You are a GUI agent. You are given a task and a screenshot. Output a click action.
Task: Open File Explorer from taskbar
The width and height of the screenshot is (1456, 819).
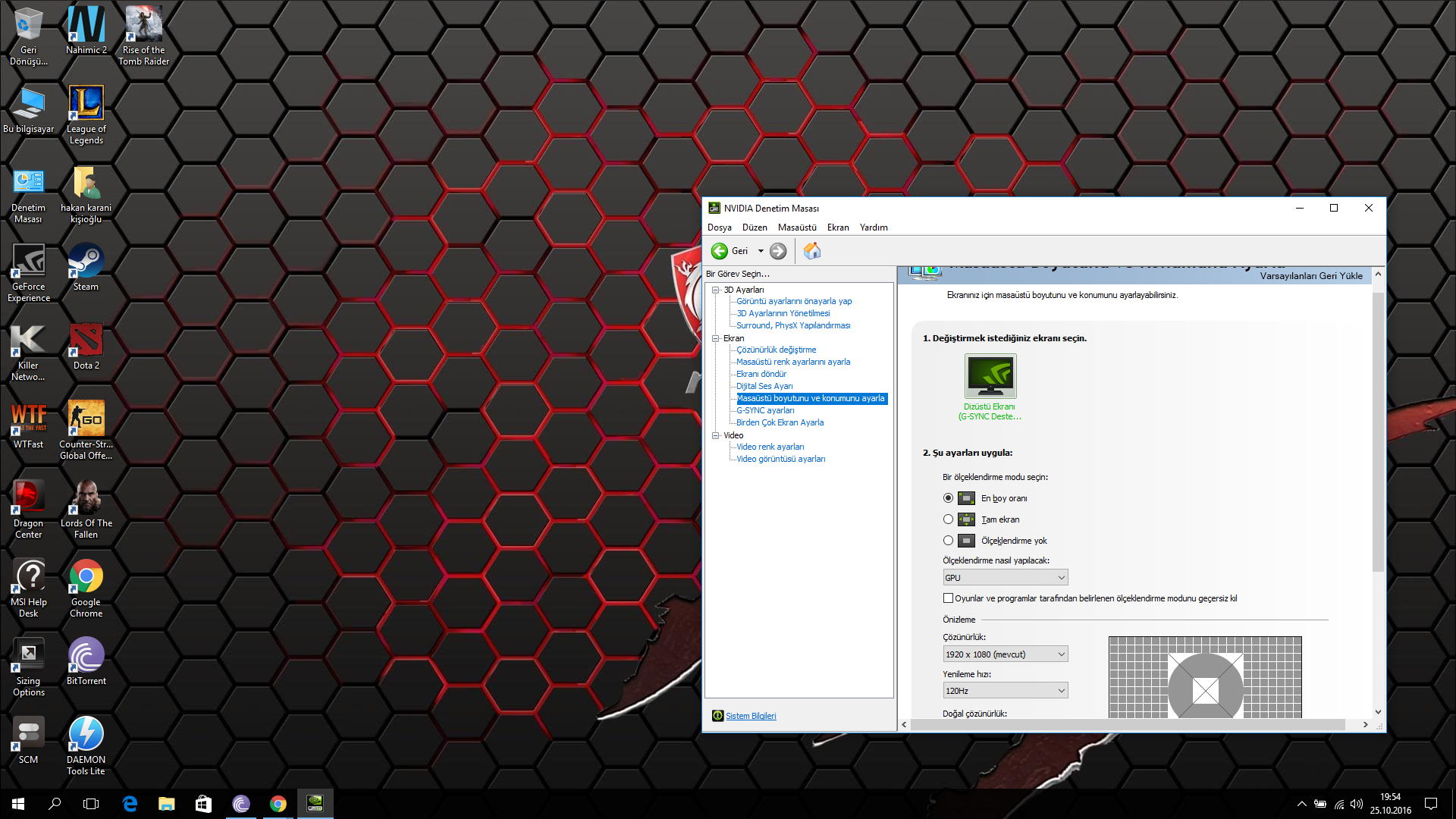[x=166, y=804]
